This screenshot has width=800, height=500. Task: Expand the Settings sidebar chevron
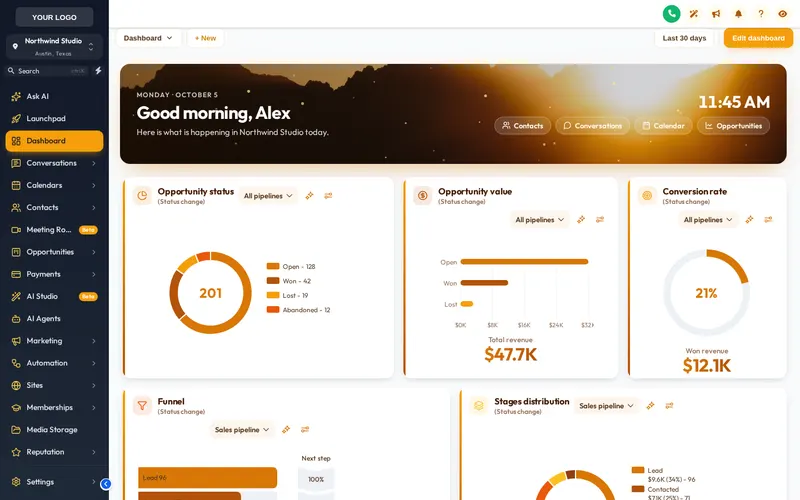pyautogui.click(x=94, y=482)
